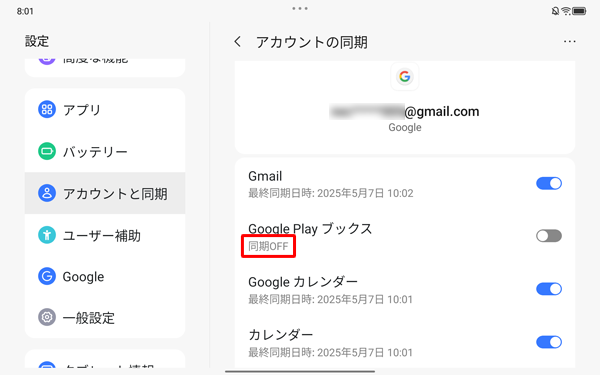Tap the 一般設定 gear icon

point(47,317)
